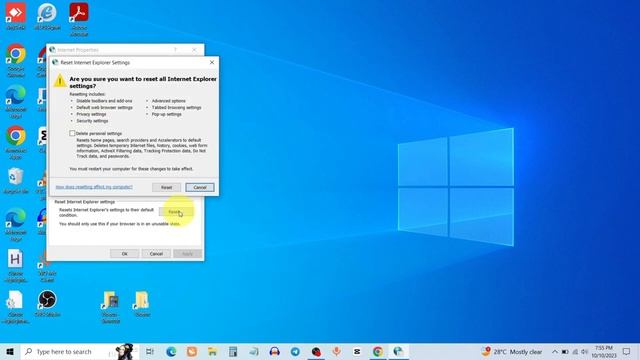The height and width of the screenshot is (360, 640).
Task: Select the desktop file with the H icon
Action: pos(16,266)
